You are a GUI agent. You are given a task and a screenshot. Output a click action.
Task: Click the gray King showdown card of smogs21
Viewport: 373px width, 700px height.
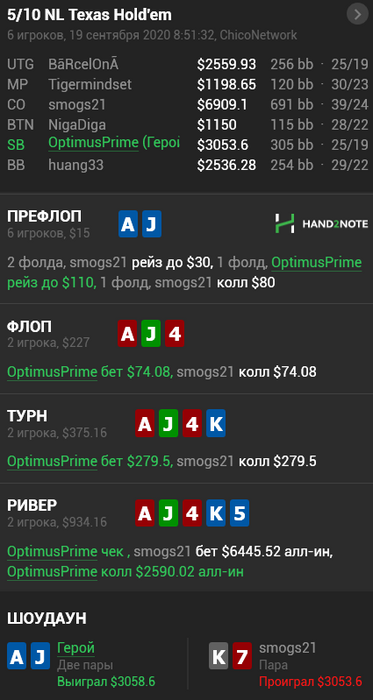[x=219, y=655]
